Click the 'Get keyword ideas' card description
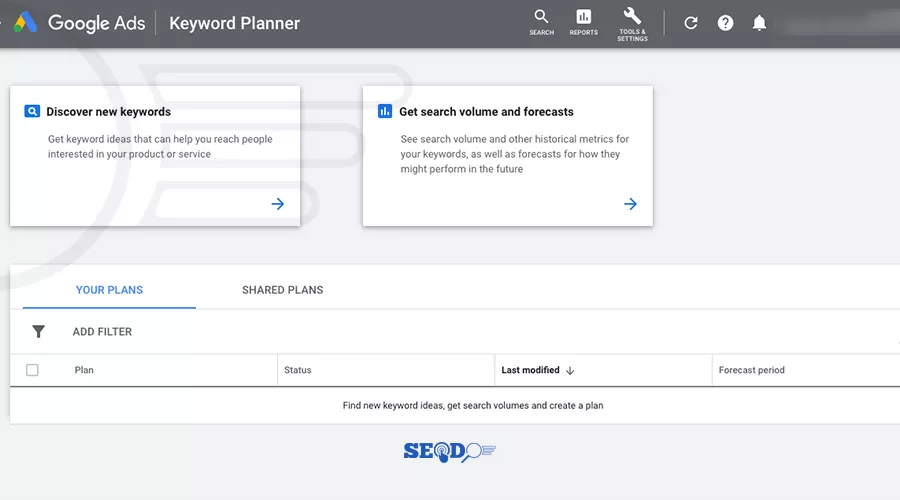The height and width of the screenshot is (500, 900). [160, 146]
